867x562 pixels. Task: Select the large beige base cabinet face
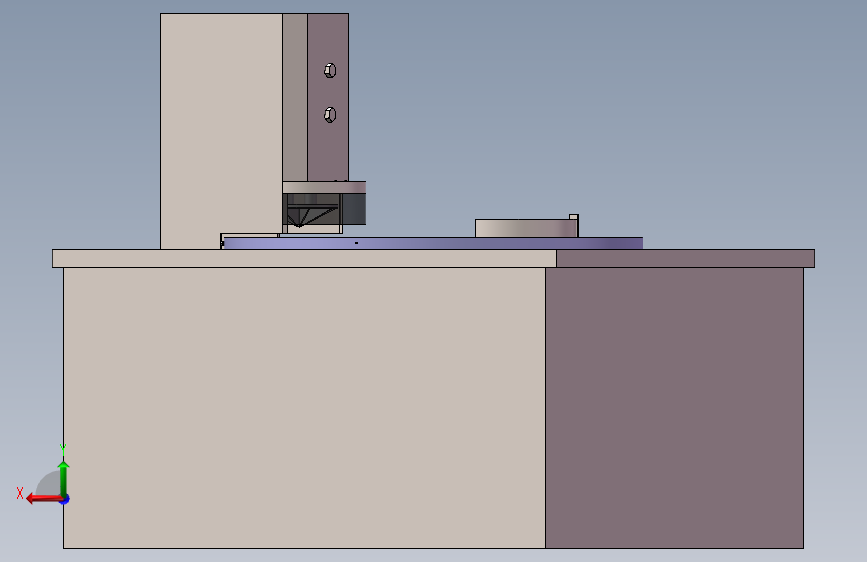pyautogui.click(x=304, y=408)
